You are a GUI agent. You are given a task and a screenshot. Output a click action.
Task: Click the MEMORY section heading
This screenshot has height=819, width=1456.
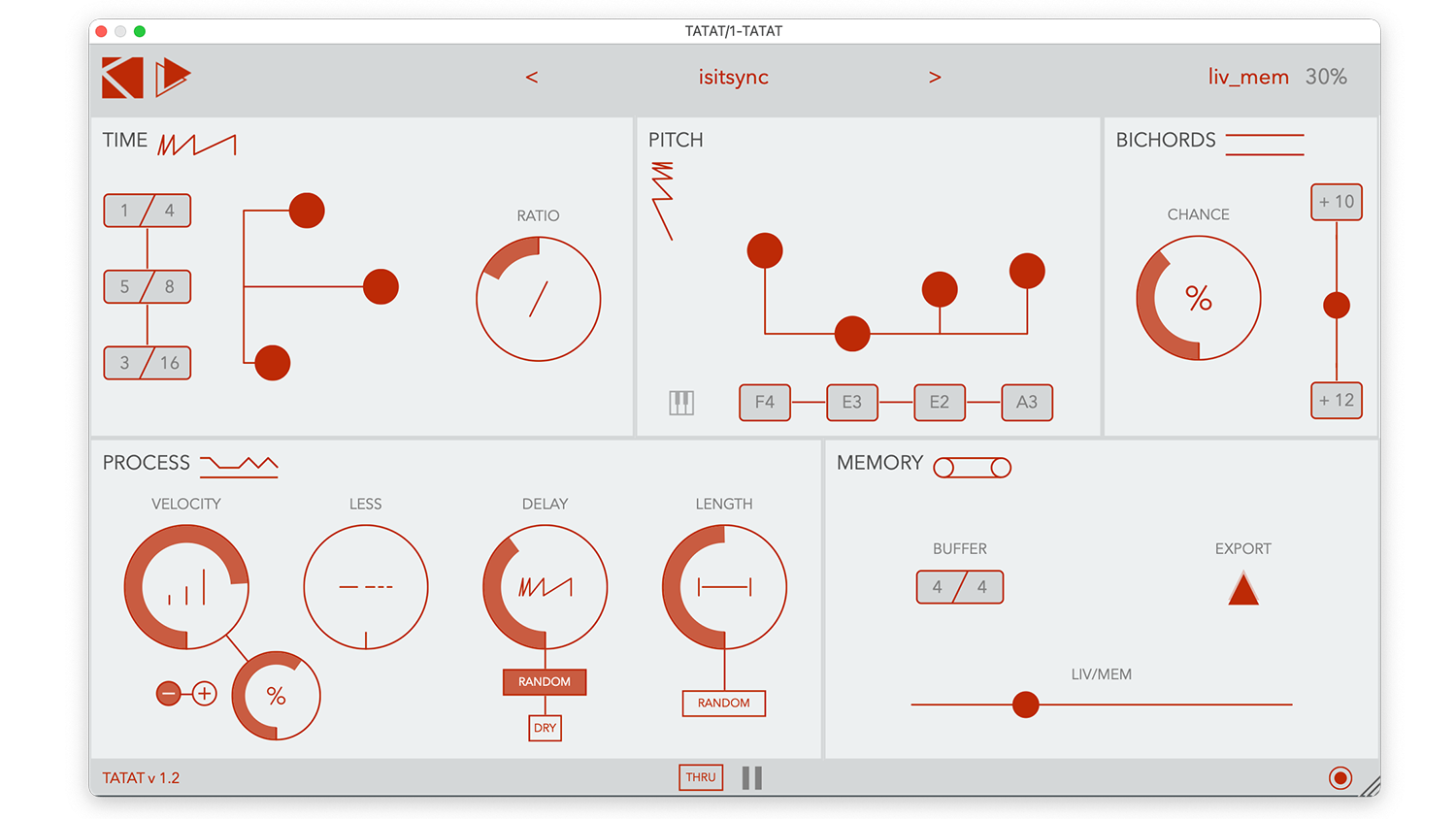pyautogui.click(x=880, y=463)
